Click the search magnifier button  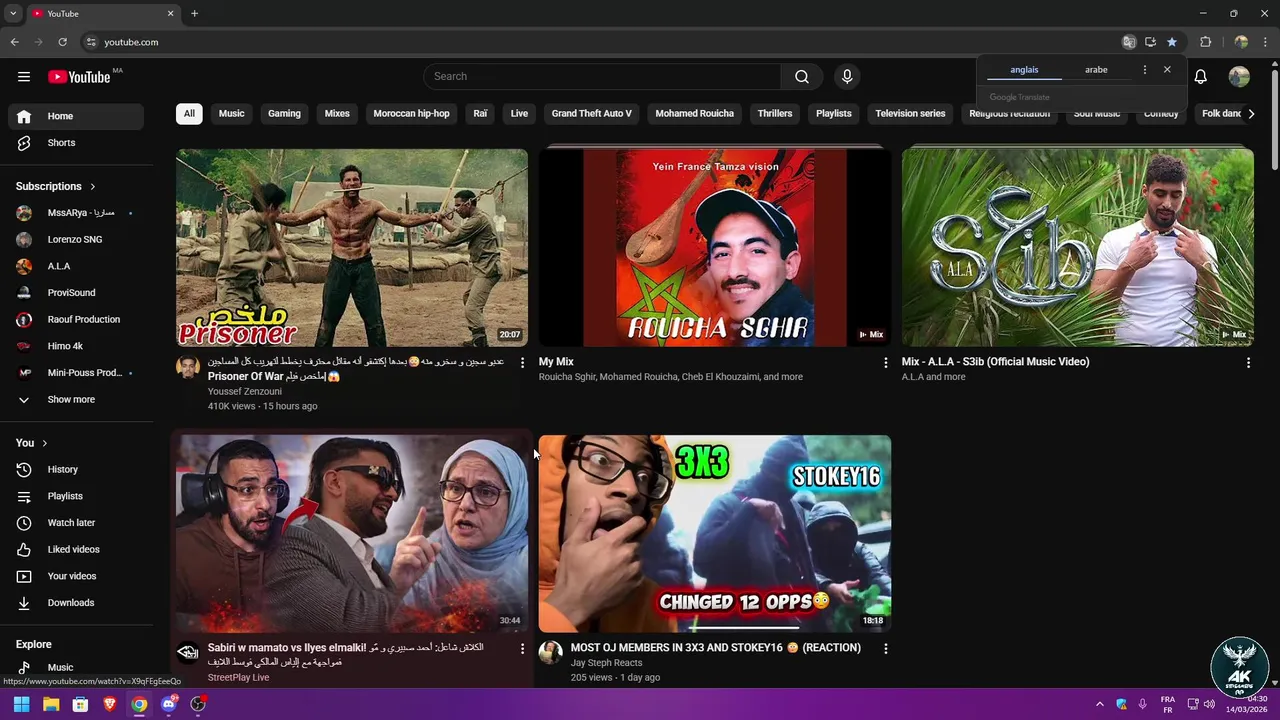(801, 76)
